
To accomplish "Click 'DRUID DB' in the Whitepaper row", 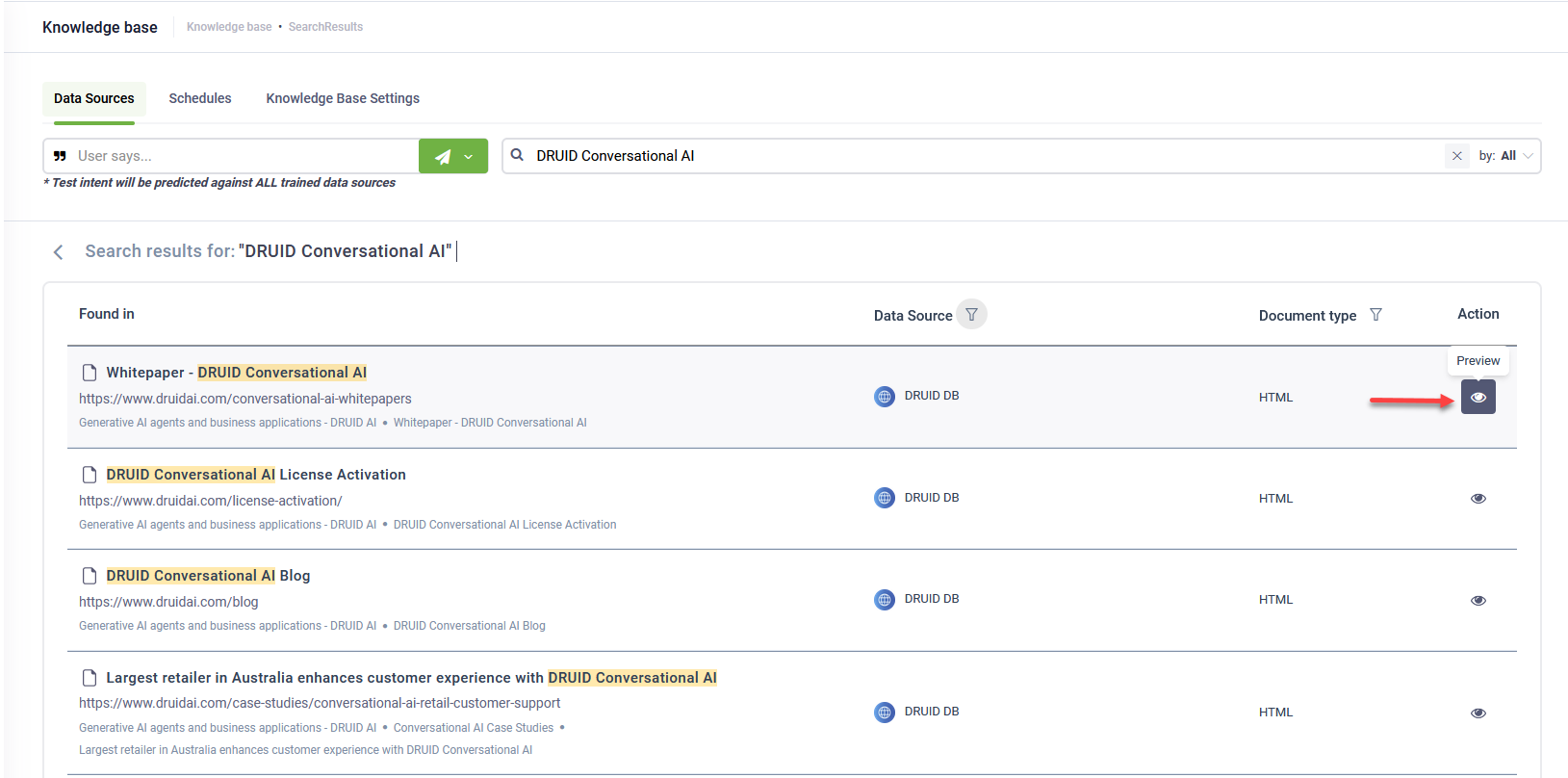I will (932, 396).
